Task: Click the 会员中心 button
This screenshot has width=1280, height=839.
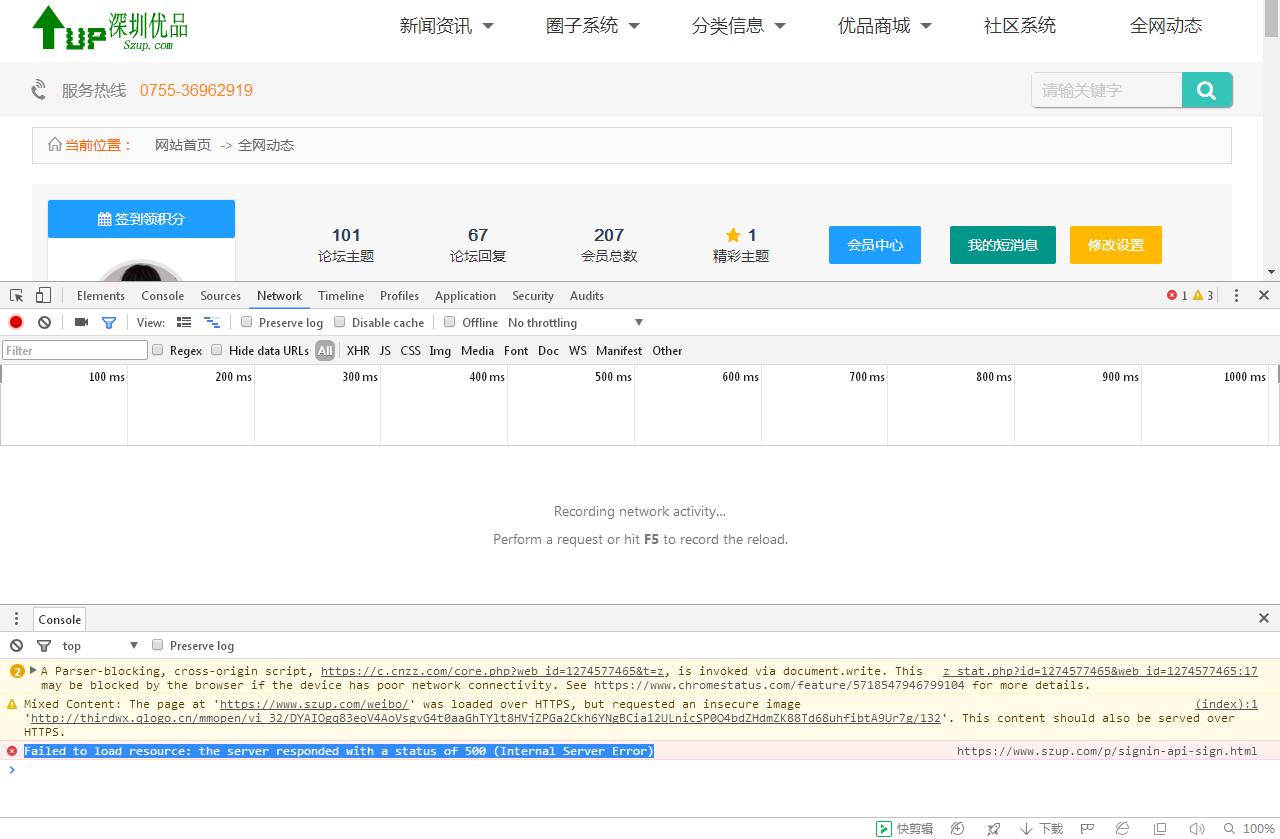Action: click(x=874, y=245)
